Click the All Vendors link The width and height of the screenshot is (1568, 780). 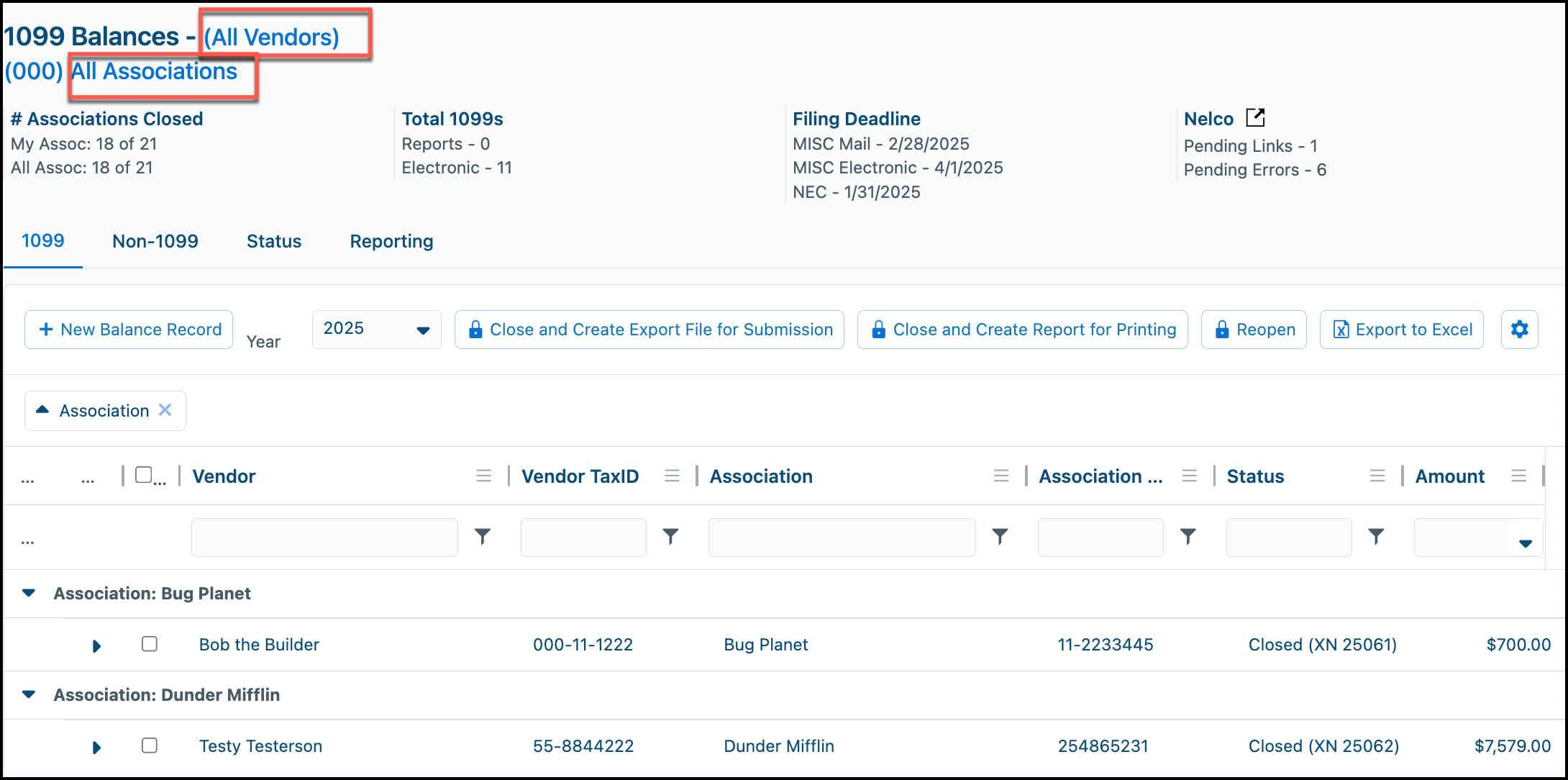coord(272,37)
